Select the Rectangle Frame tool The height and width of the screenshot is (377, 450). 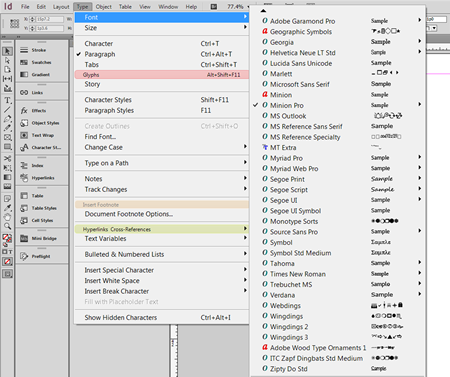point(7,137)
